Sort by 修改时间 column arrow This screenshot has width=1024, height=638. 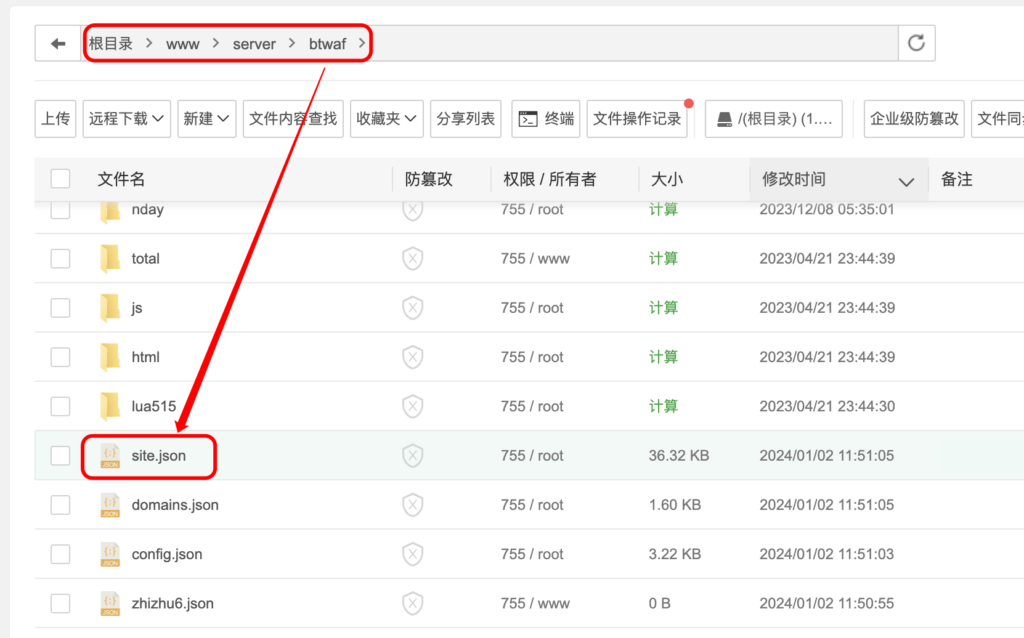(x=906, y=182)
